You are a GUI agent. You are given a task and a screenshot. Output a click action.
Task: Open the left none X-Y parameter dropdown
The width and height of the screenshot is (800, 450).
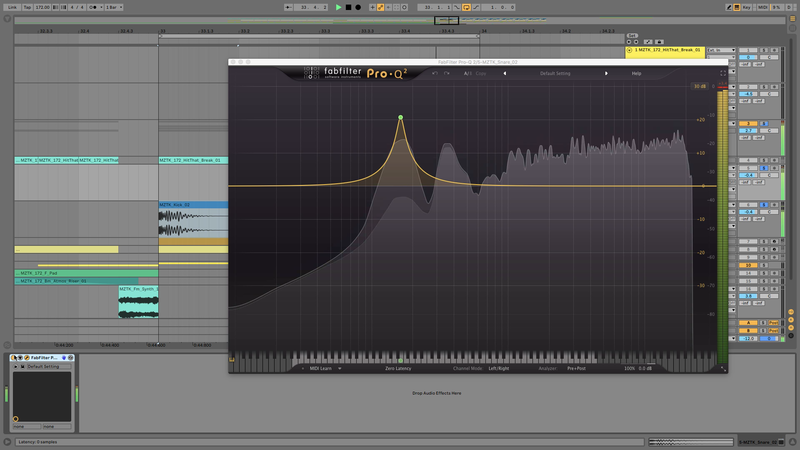click(x=27, y=427)
